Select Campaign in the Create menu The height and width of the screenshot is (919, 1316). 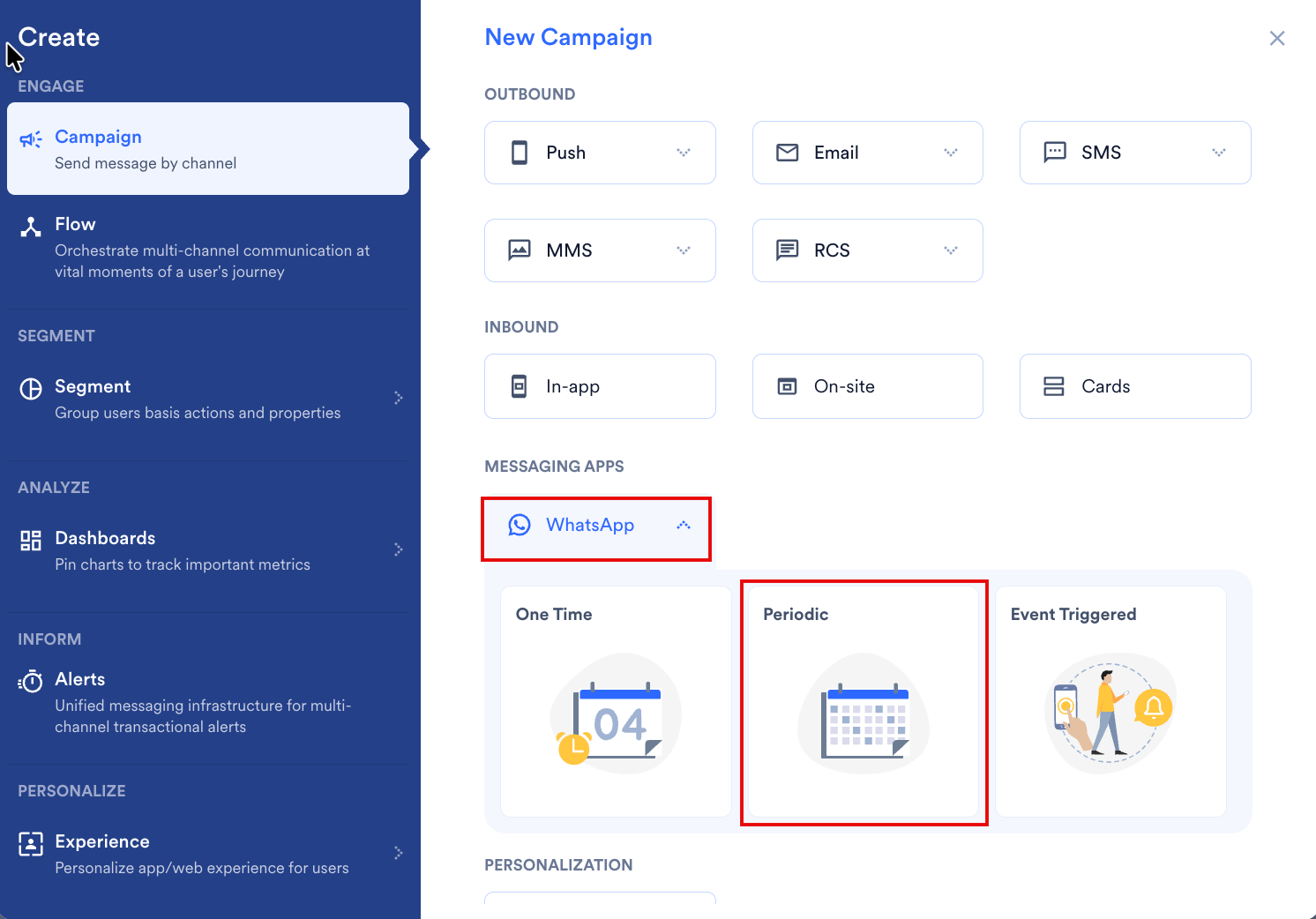[x=208, y=149]
